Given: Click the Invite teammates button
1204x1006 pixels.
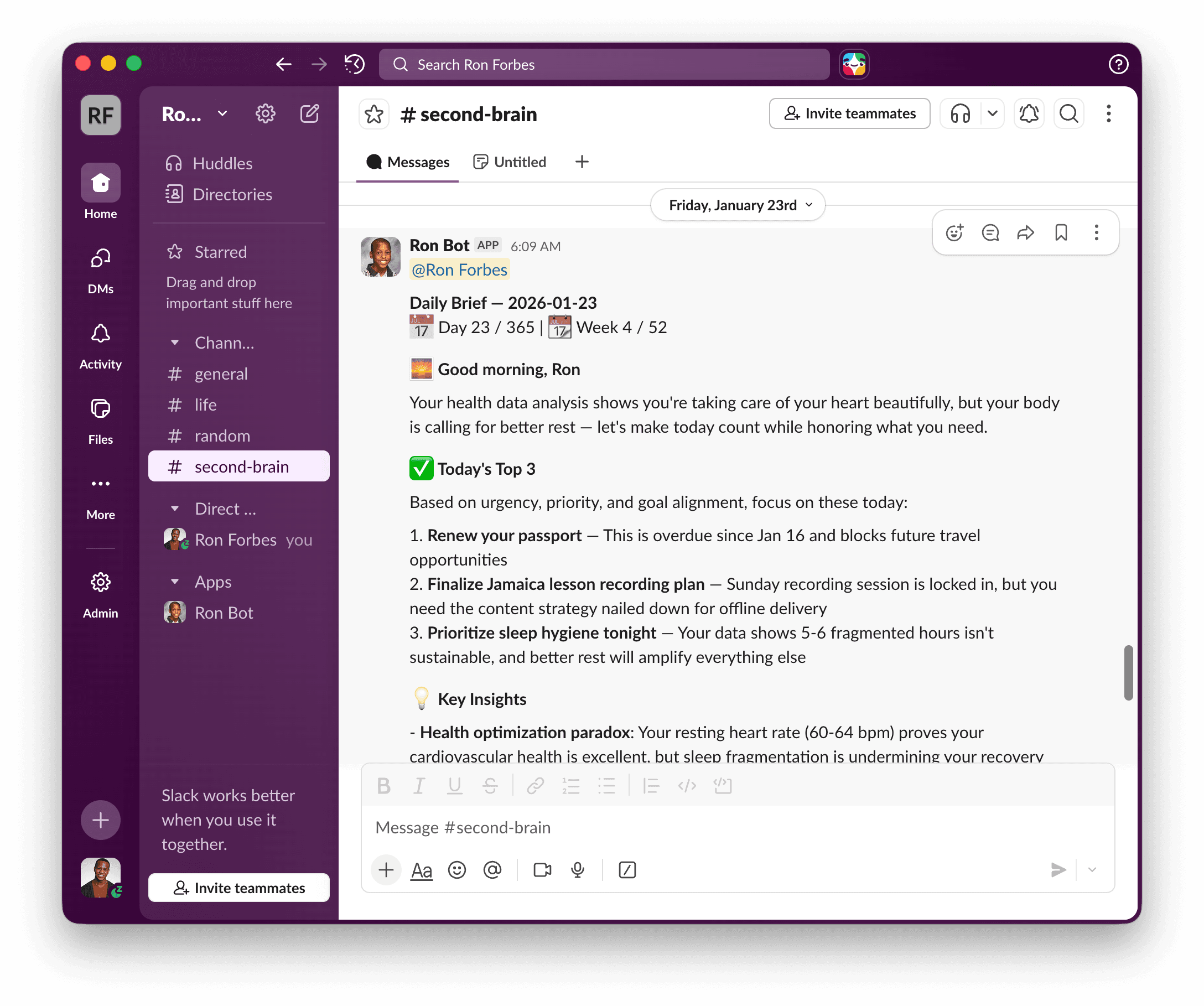Looking at the screenshot, I should pyautogui.click(x=849, y=113).
